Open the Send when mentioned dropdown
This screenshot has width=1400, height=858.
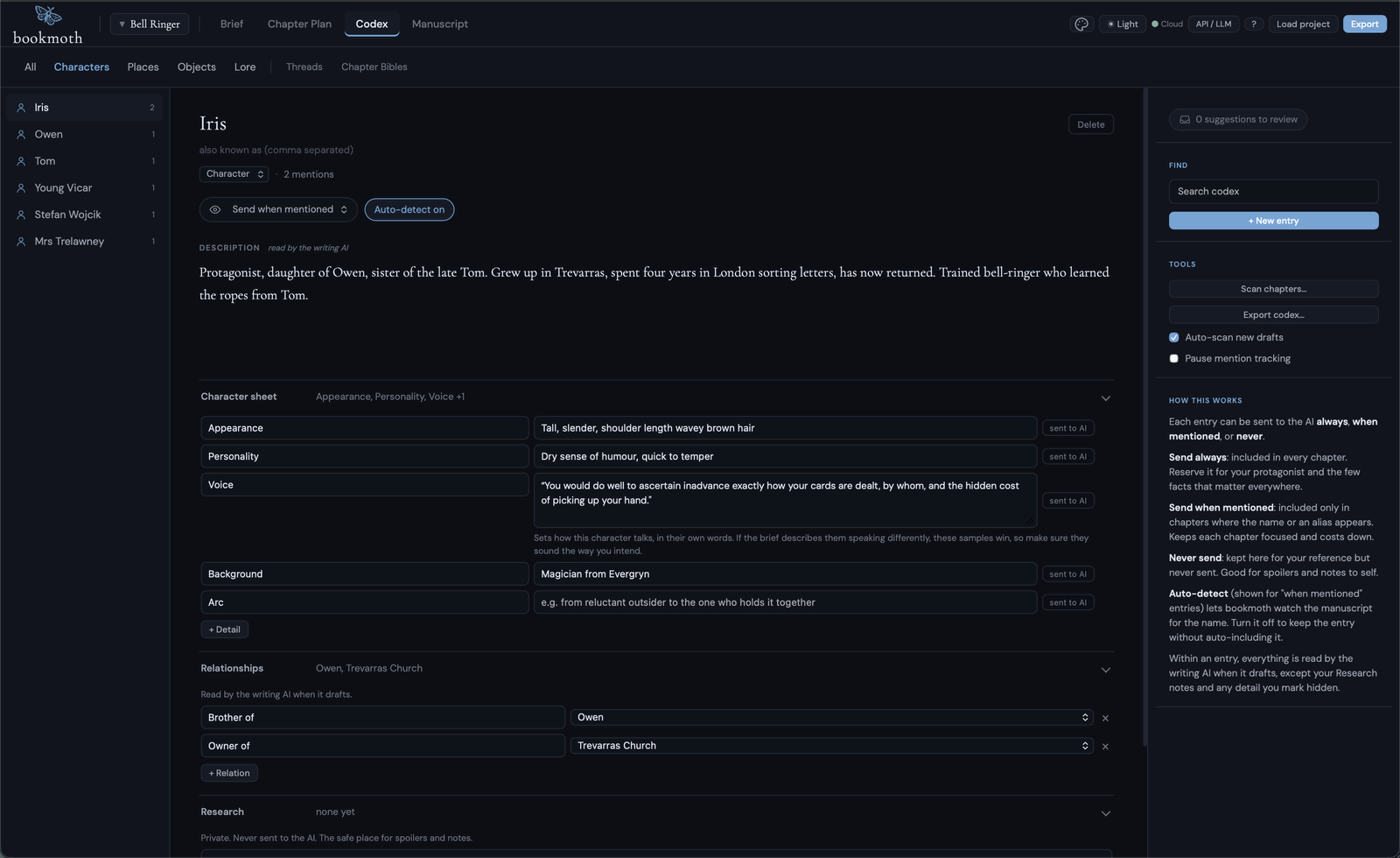click(x=278, y=209)
